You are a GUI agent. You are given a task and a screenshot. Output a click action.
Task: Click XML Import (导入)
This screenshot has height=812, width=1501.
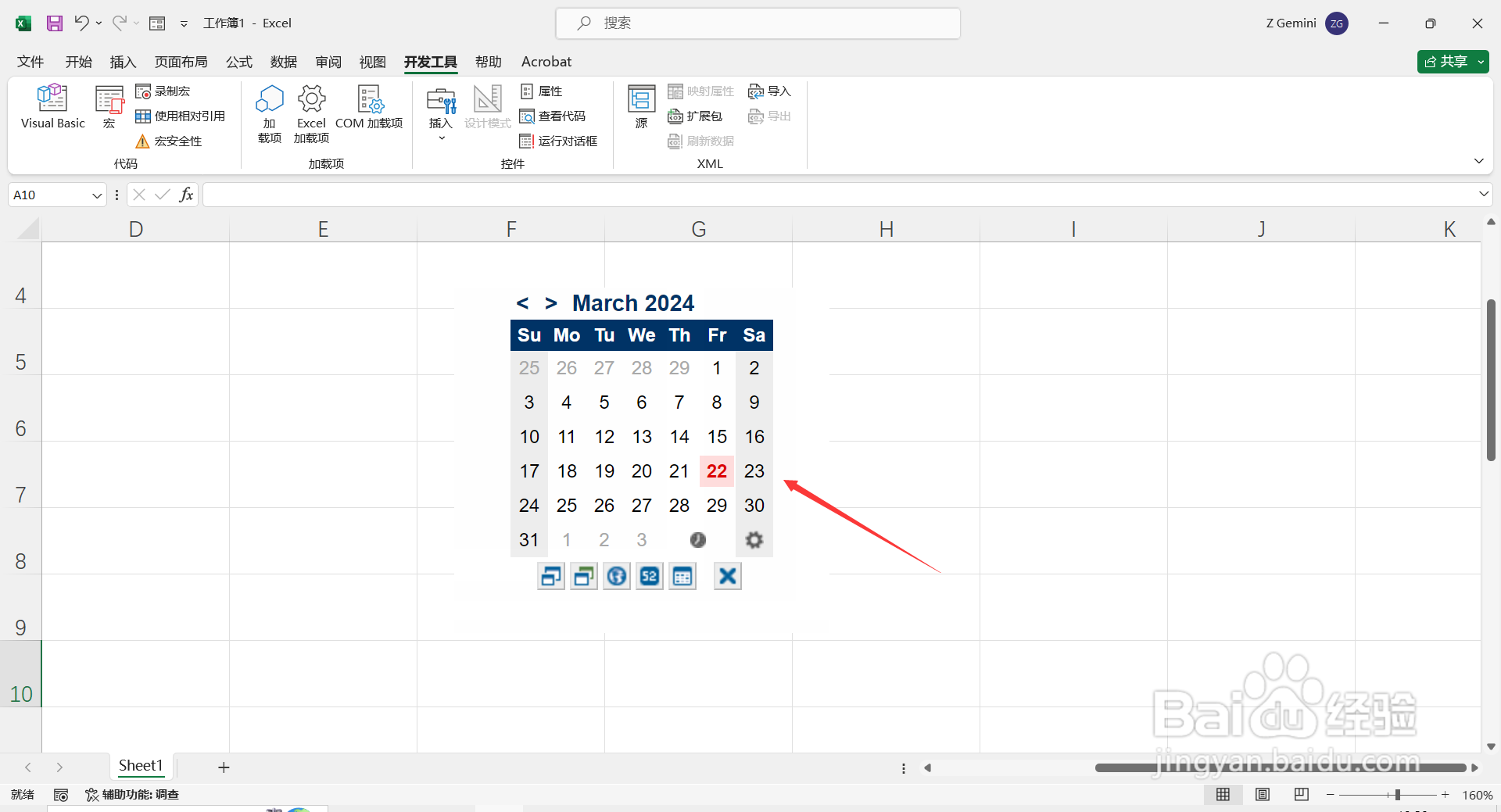point(769,91)
